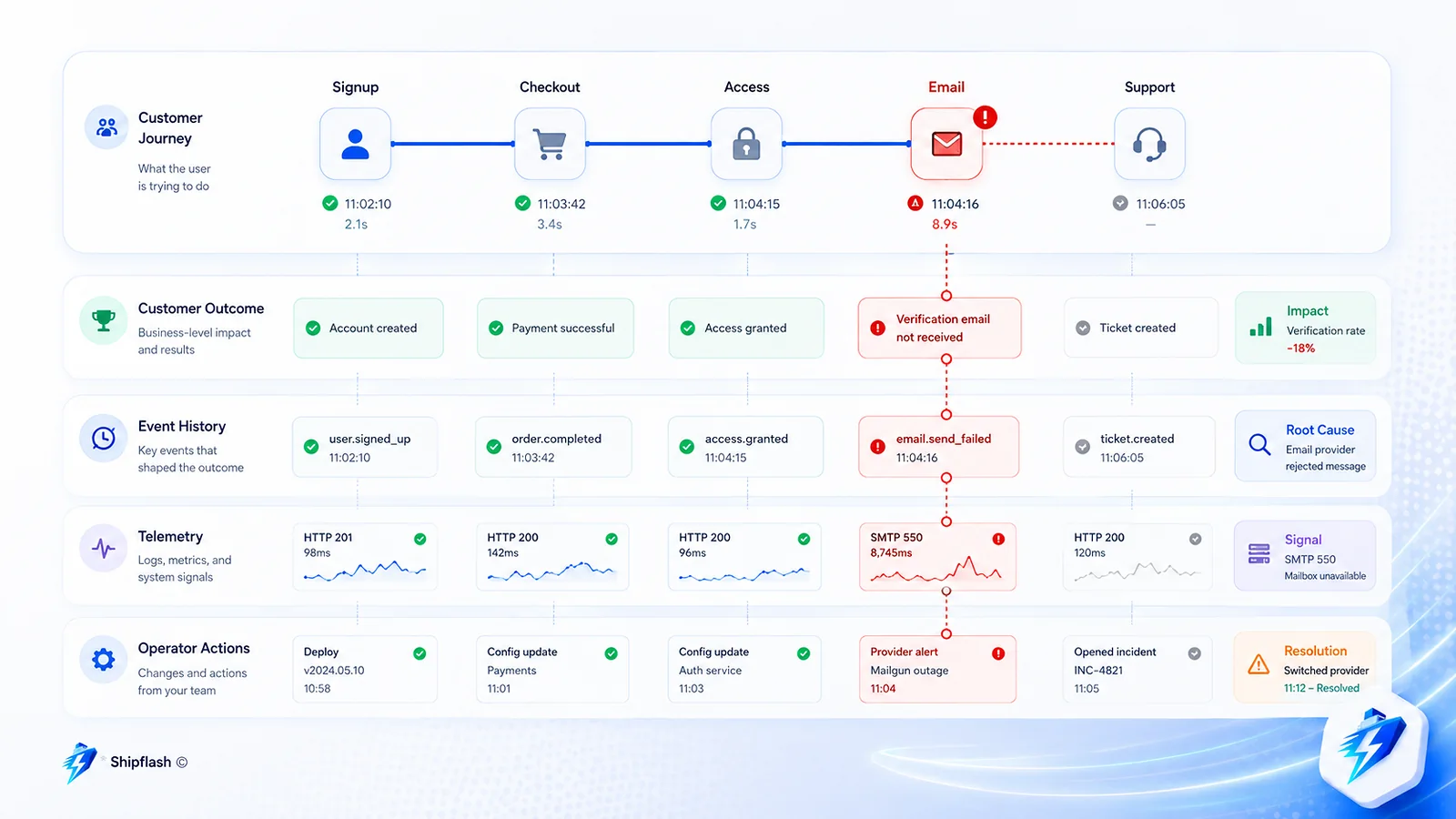Click the Event History clock icon
The width and height of the screenshot is (1456, 819).
(x=104, y=439)
